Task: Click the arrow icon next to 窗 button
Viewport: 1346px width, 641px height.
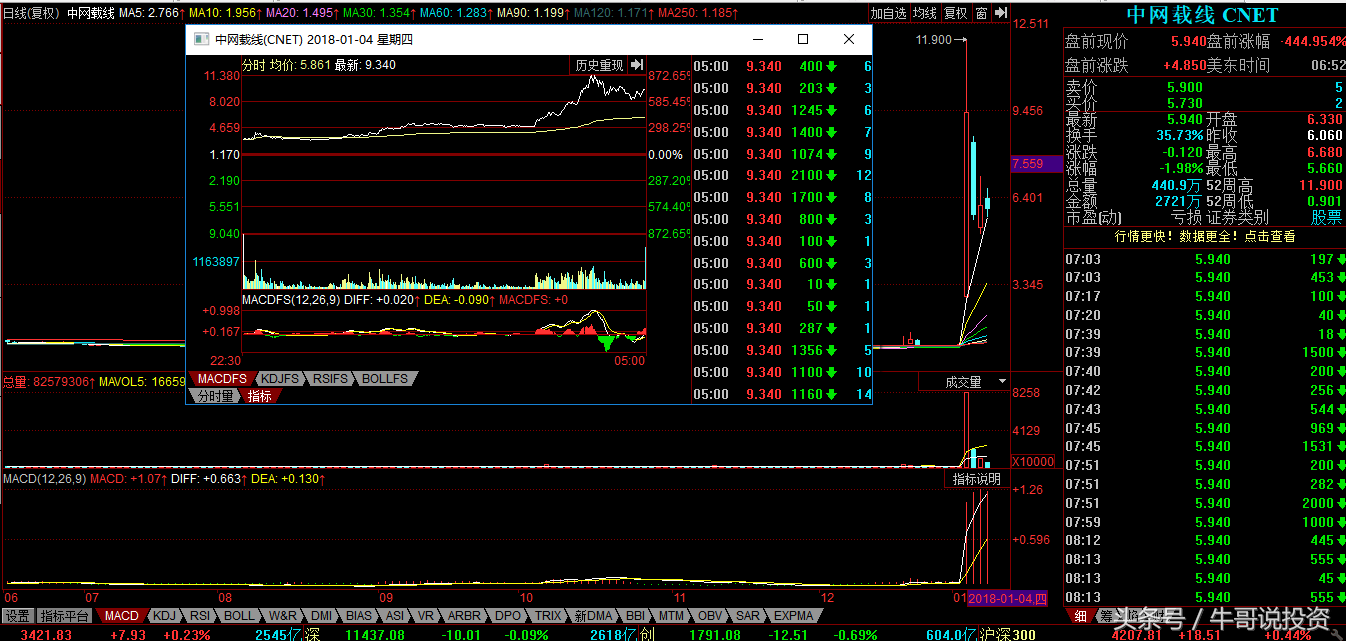Action: [x=1000, y=13]
